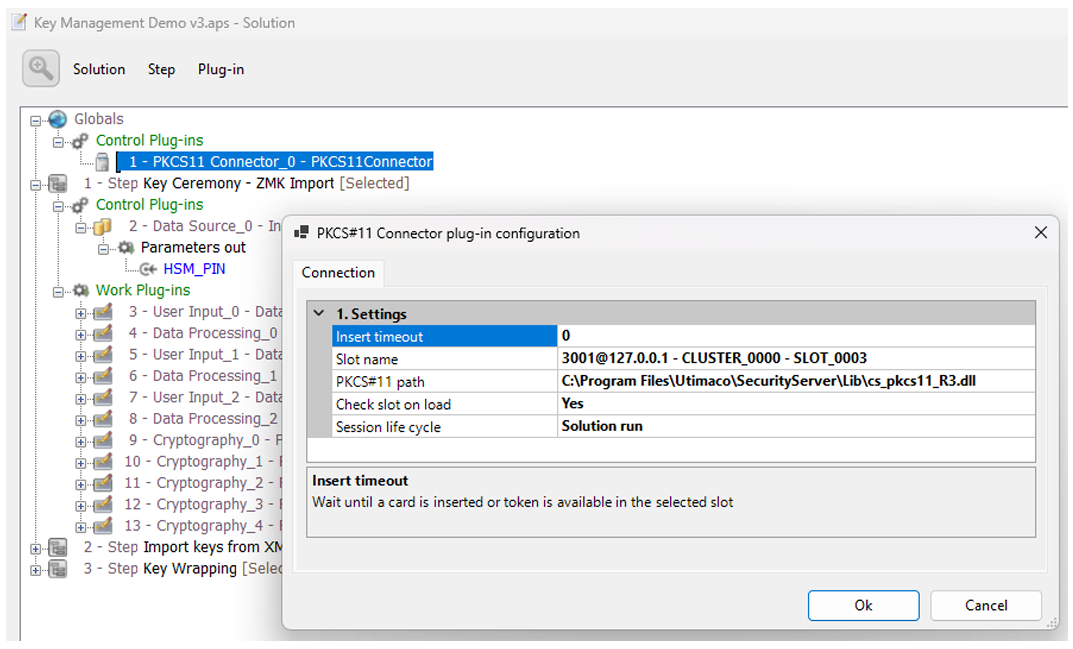1073x649 pixels.
Task: Confirm configuration with the Ok button
Action: click(863, 605)
